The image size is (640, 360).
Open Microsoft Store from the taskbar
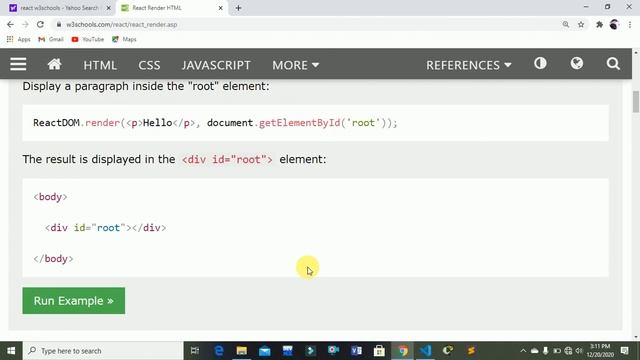click(379, 351)
